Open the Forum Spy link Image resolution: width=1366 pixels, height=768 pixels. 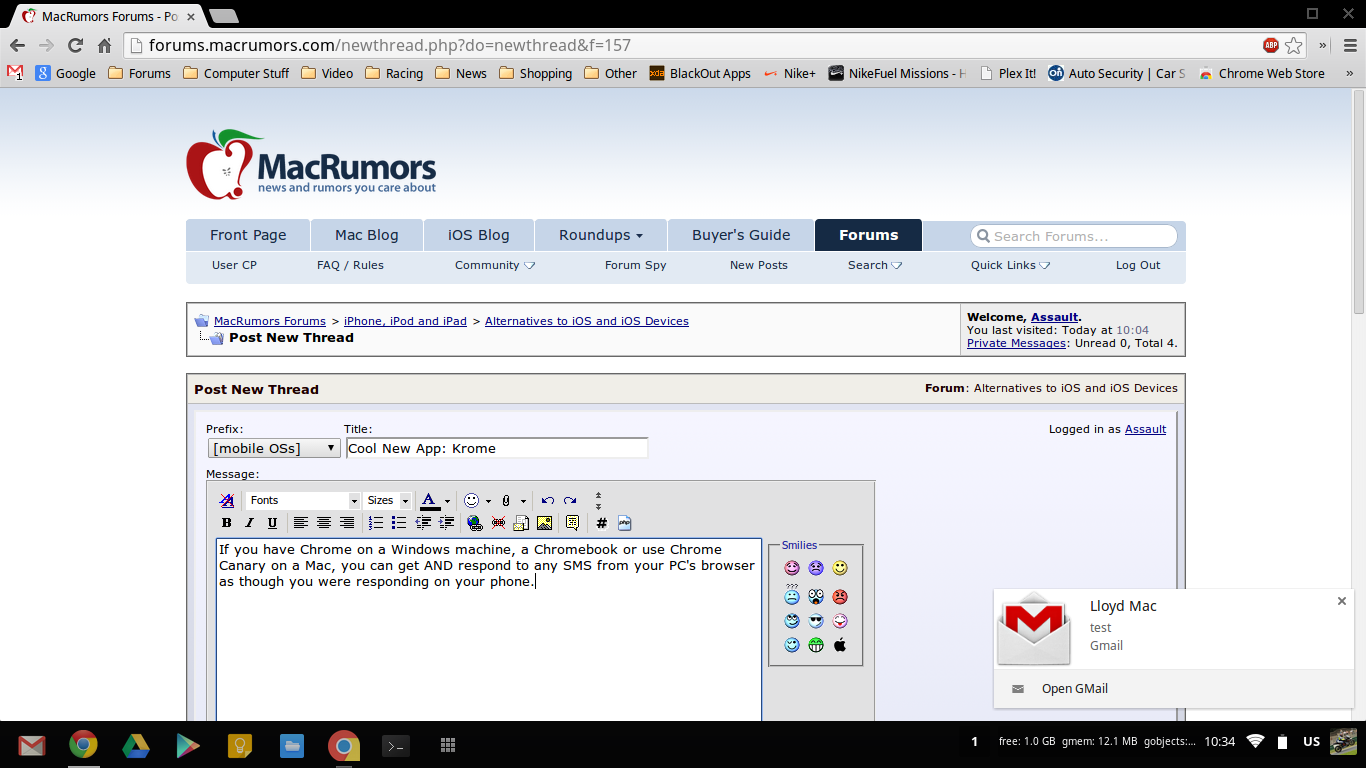pos(635,265)
